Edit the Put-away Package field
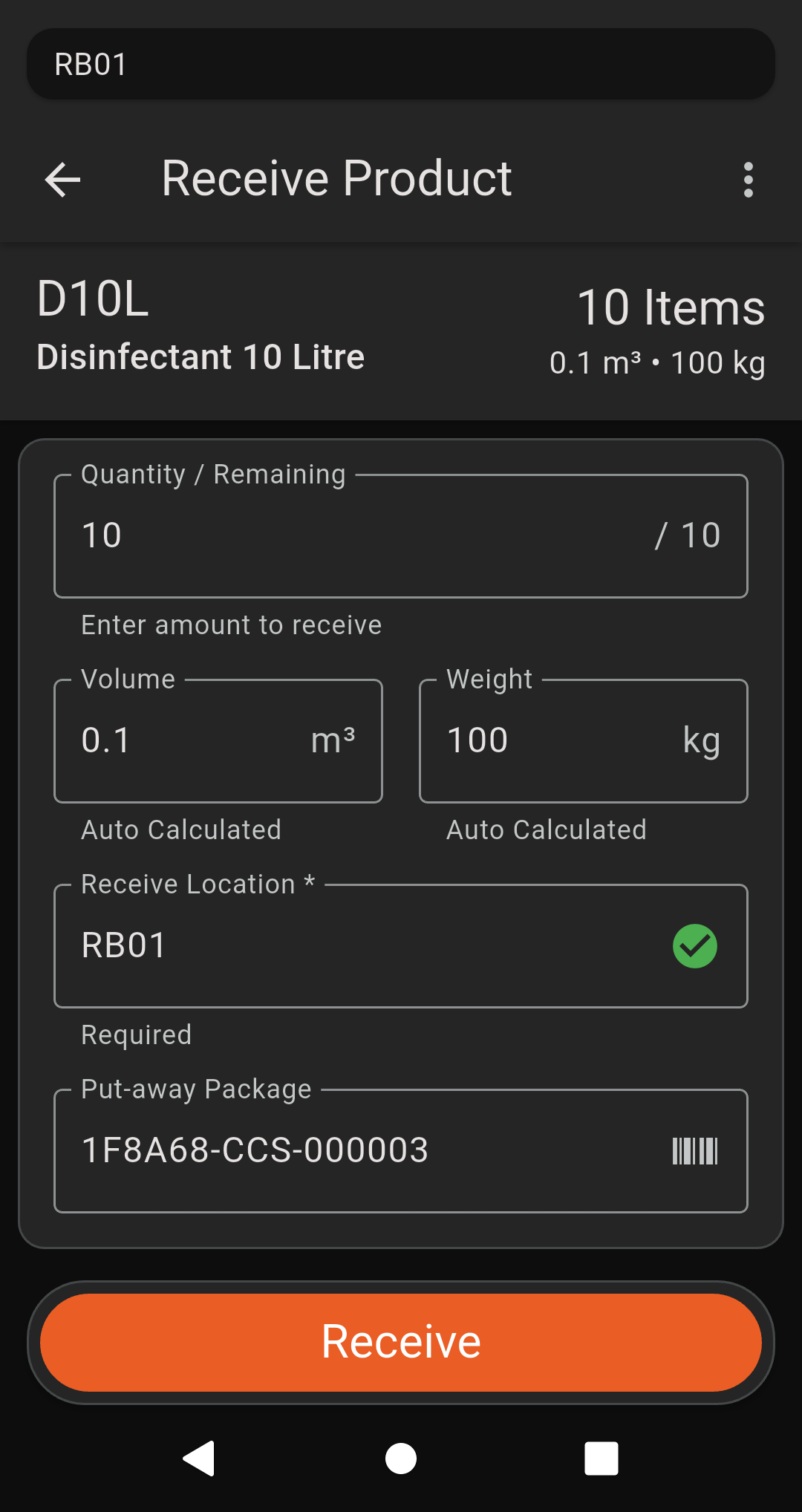 pos(356,1151)
